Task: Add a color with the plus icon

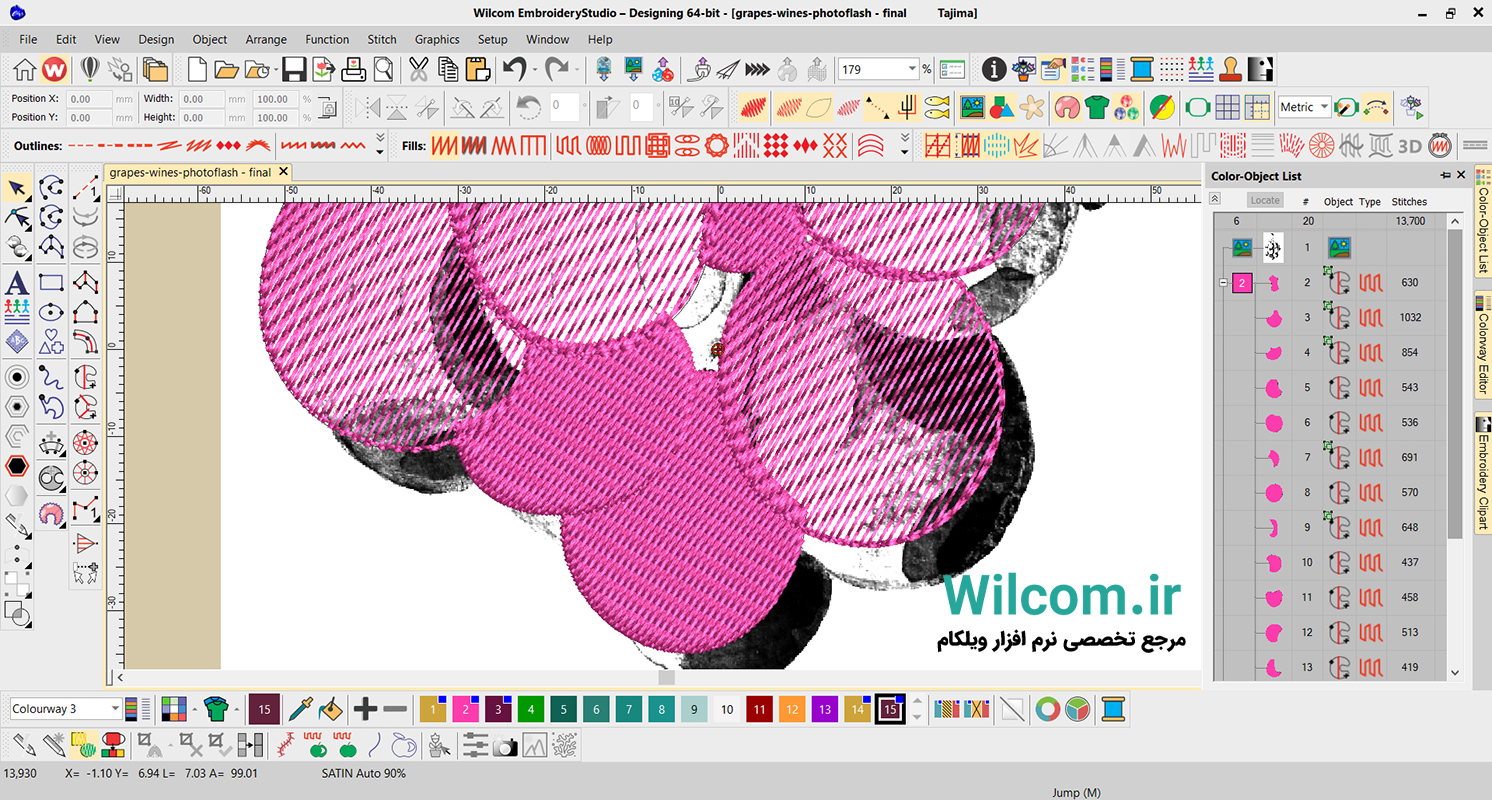Action: coord(365,709)
